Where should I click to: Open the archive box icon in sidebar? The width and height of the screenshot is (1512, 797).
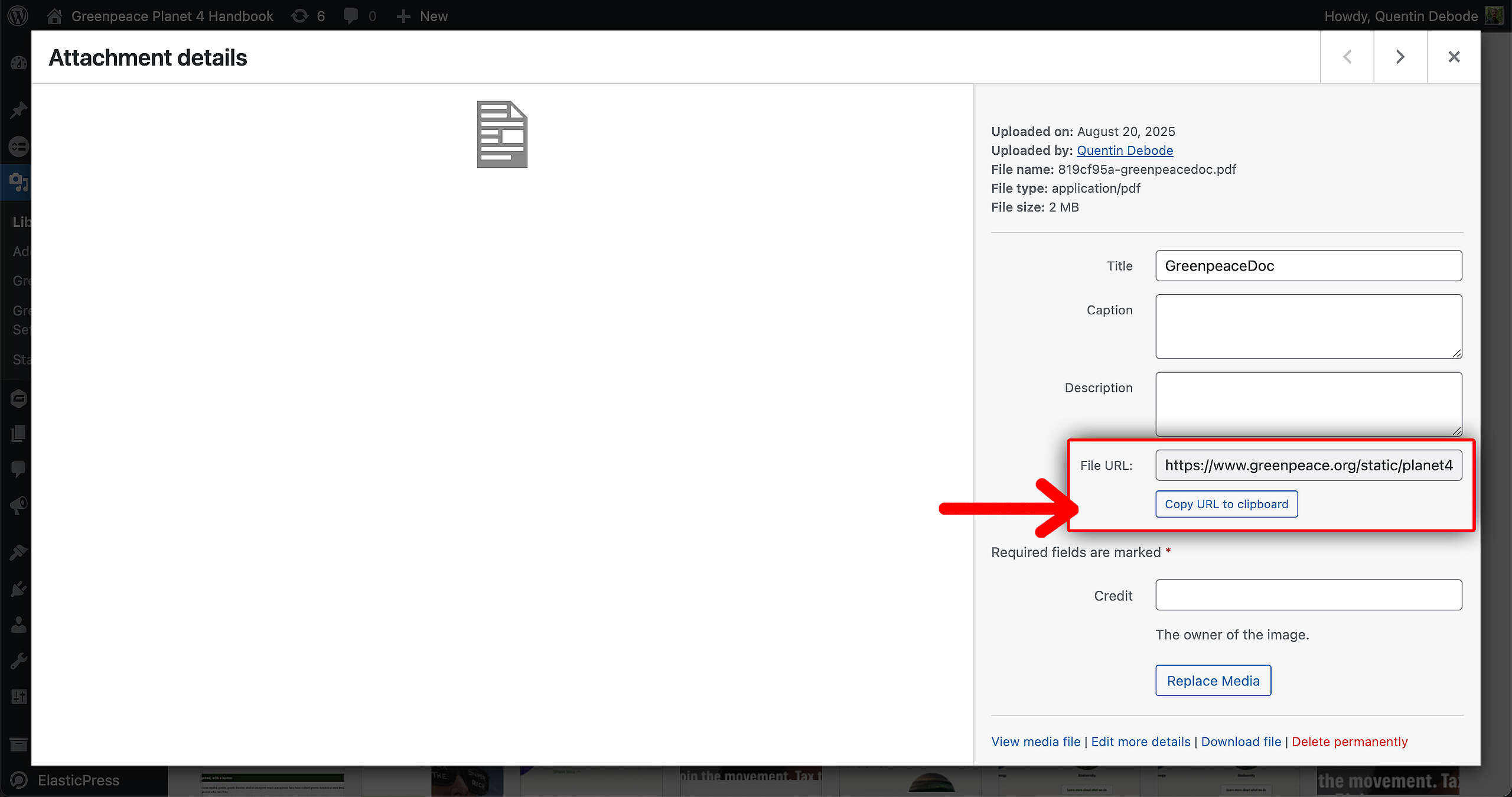18,744
